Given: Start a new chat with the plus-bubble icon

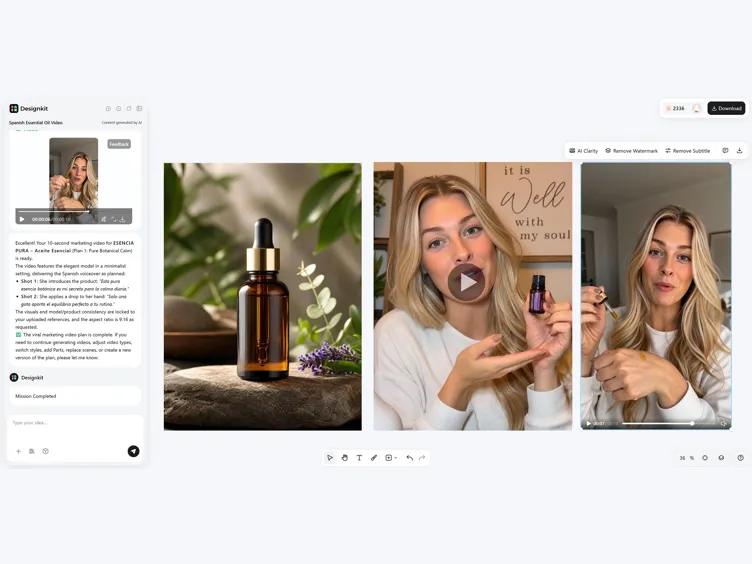Looking at the screenshot, I should pyautogui.click(x=108, y=109).
